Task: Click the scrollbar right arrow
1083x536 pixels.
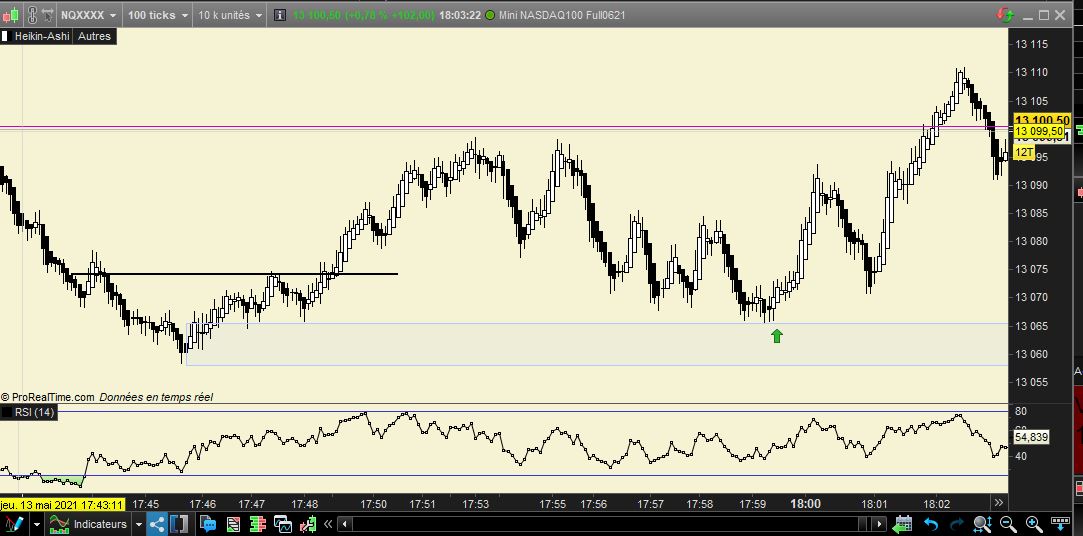Action: pyautogui.click(x=878, y=524)
